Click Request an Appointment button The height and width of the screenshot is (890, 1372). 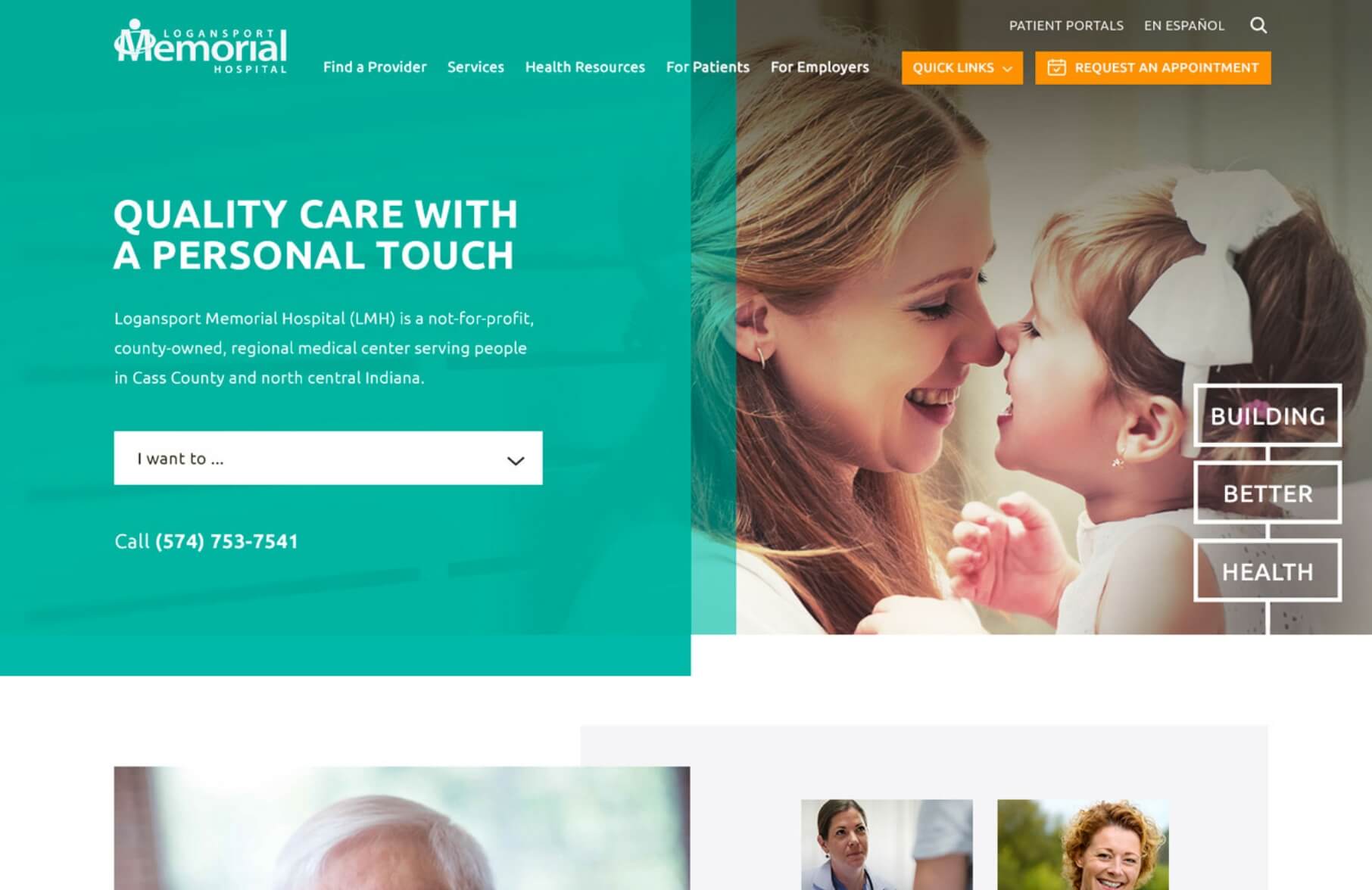coord(1152,67)
